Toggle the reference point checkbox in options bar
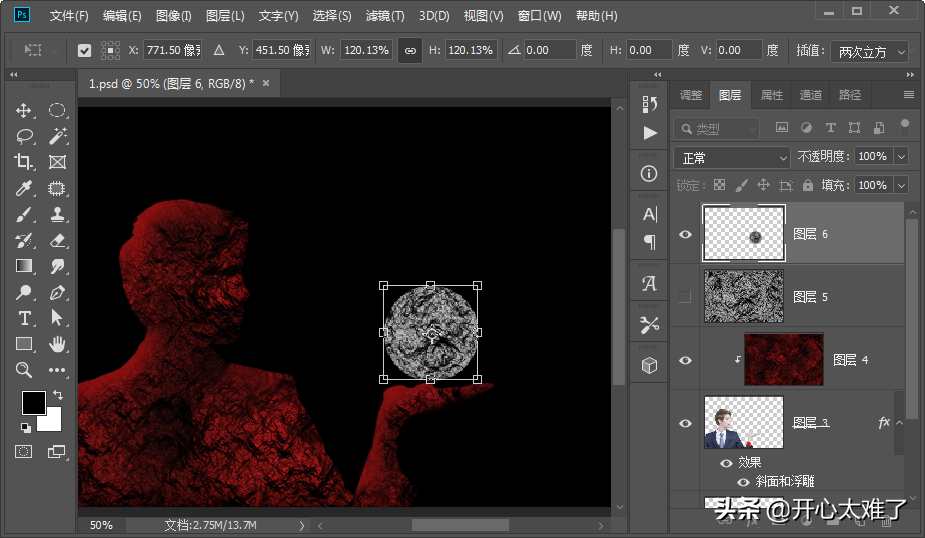The width and height of the screenshot is (925, 538). tap(84, 50)
